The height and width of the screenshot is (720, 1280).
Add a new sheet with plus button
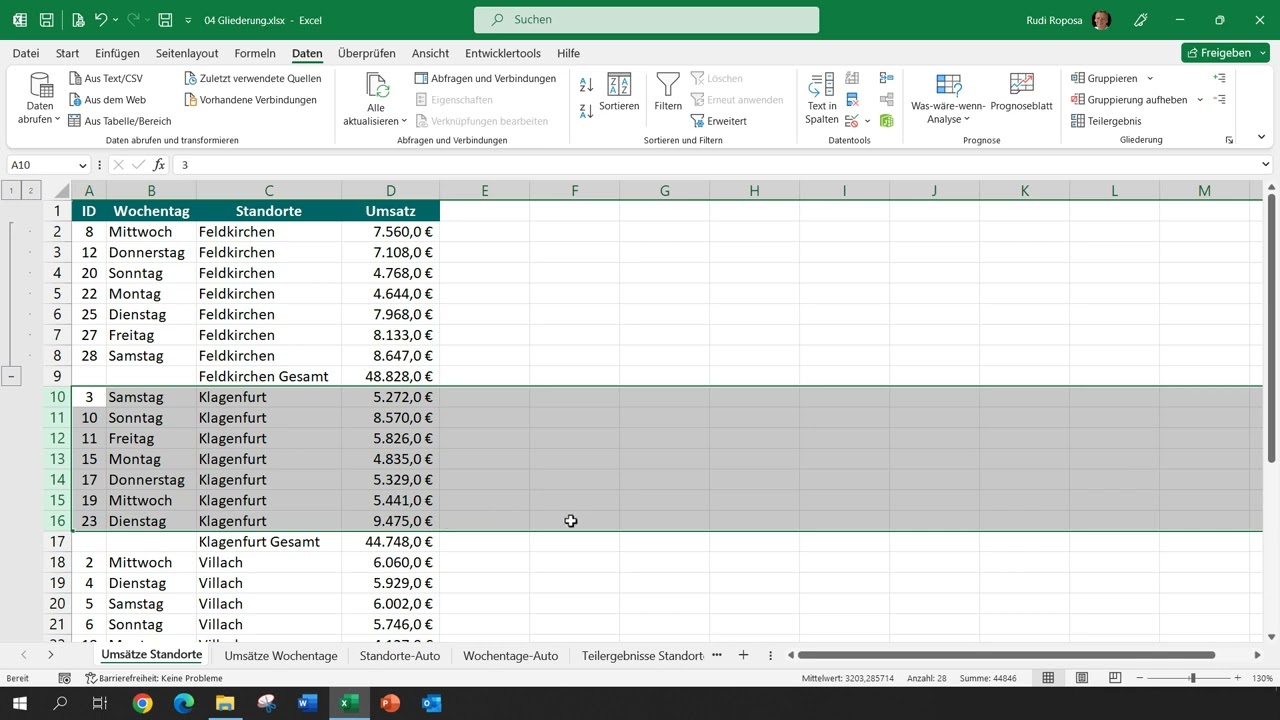coord(743,655)
